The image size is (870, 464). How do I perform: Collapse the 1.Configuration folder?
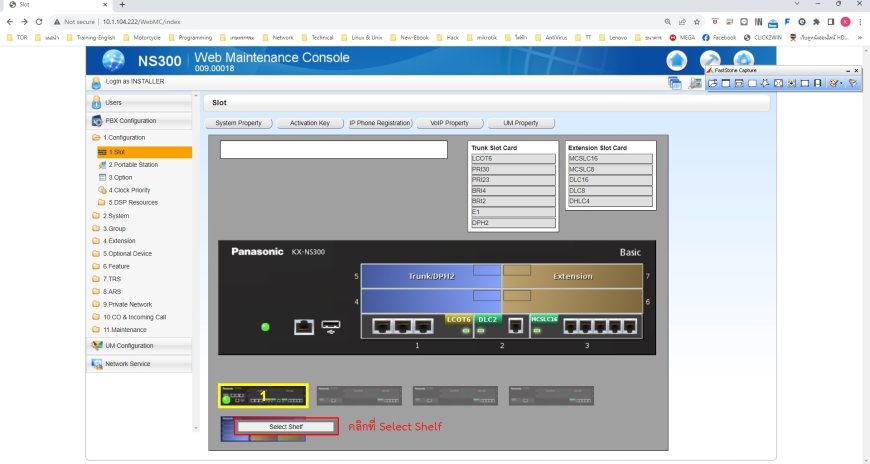pos(119,138)
